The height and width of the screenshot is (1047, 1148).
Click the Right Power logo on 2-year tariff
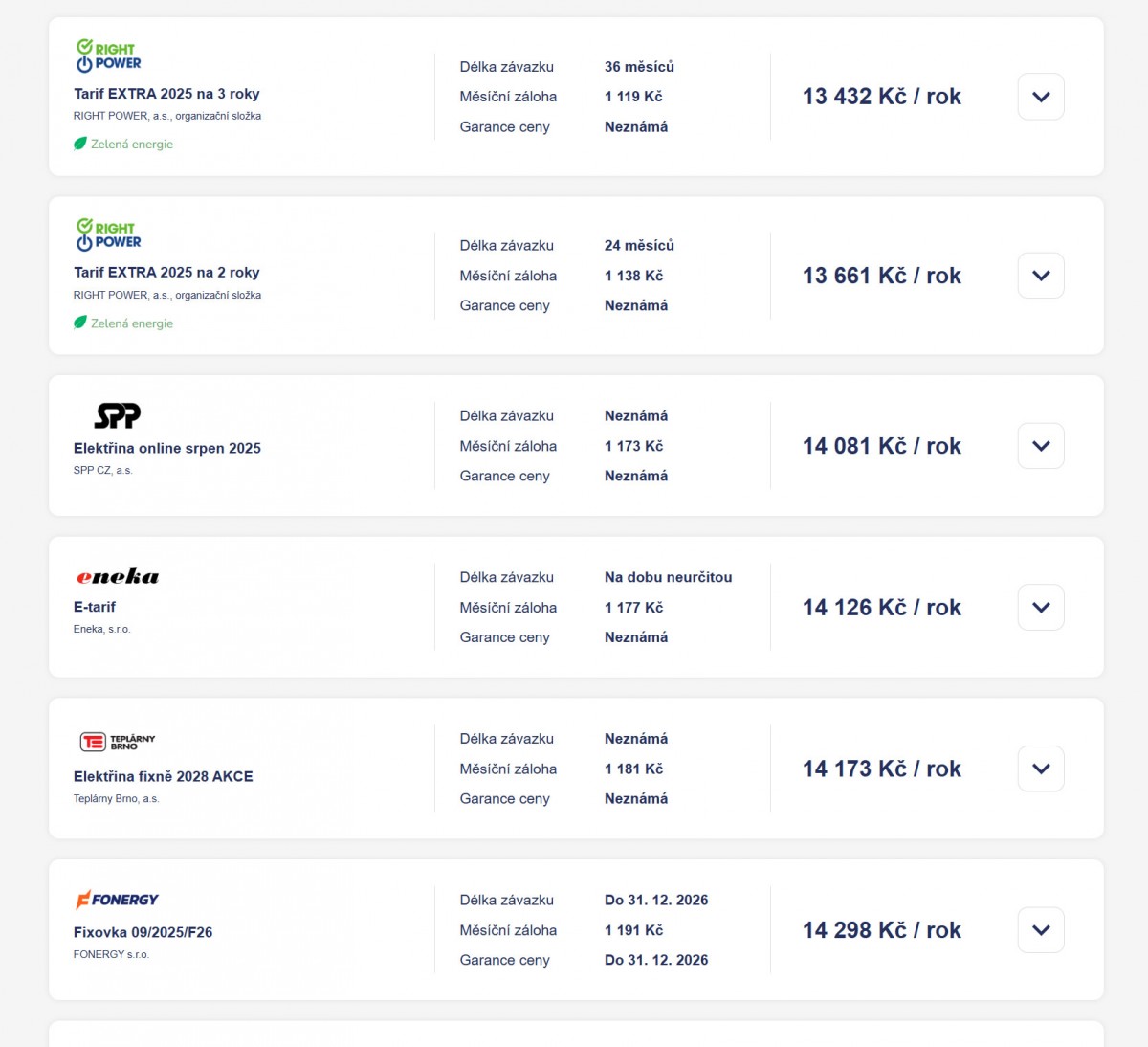pos(108,234)
